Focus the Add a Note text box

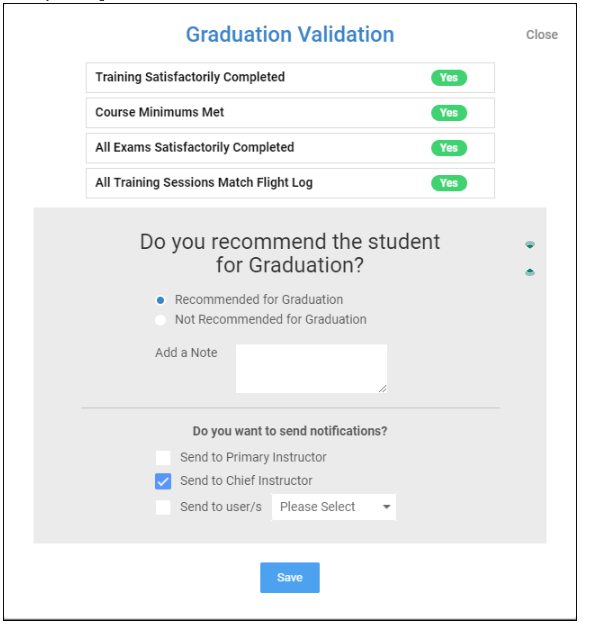pyautogui.click(x=311, y=368)
